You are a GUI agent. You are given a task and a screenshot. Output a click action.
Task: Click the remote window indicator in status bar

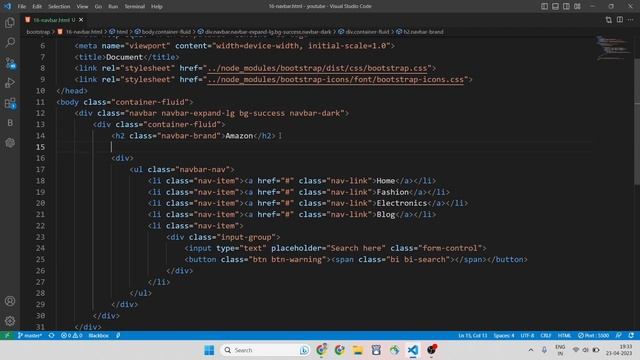(7, 336)
